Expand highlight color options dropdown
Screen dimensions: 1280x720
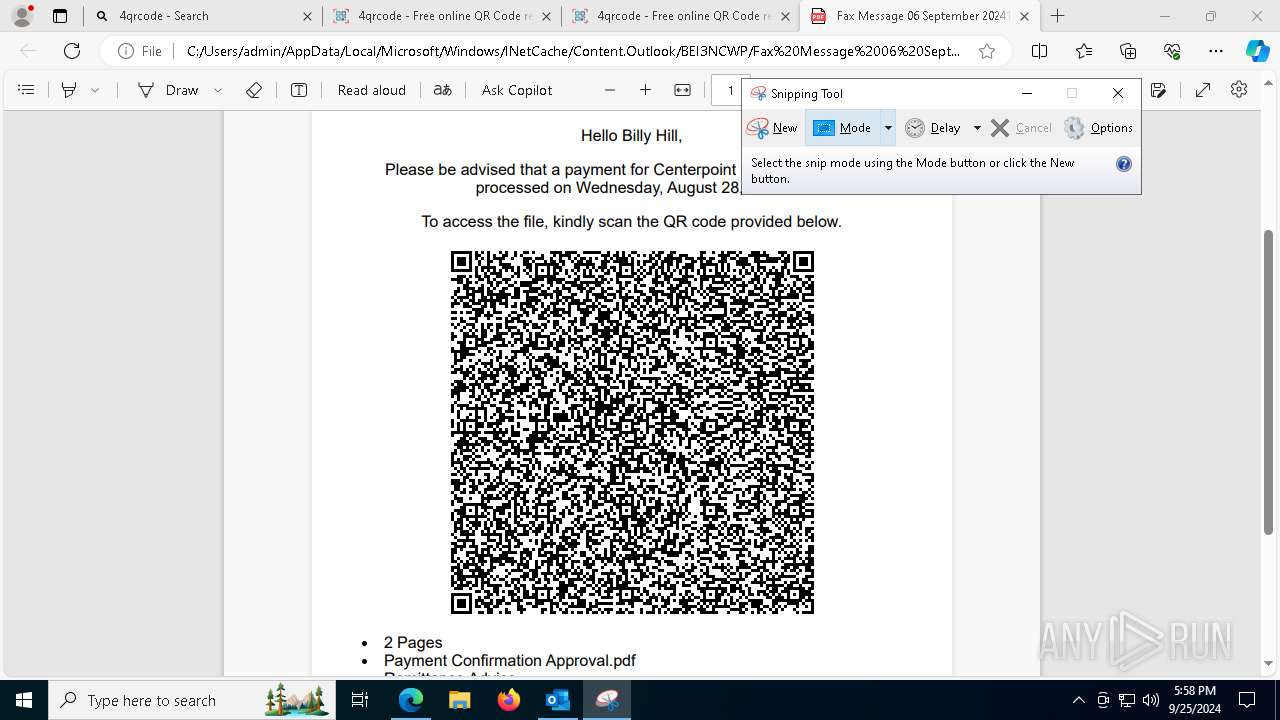coord(95,90)
